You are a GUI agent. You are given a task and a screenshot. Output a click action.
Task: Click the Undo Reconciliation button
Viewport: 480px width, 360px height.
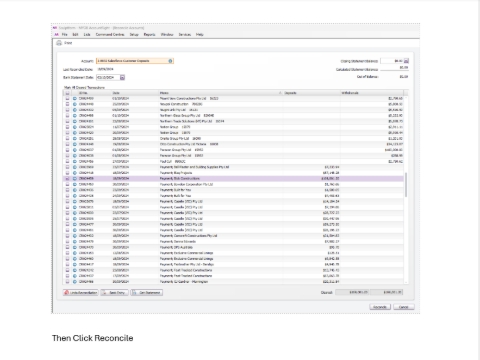click(x=81, y=293)
